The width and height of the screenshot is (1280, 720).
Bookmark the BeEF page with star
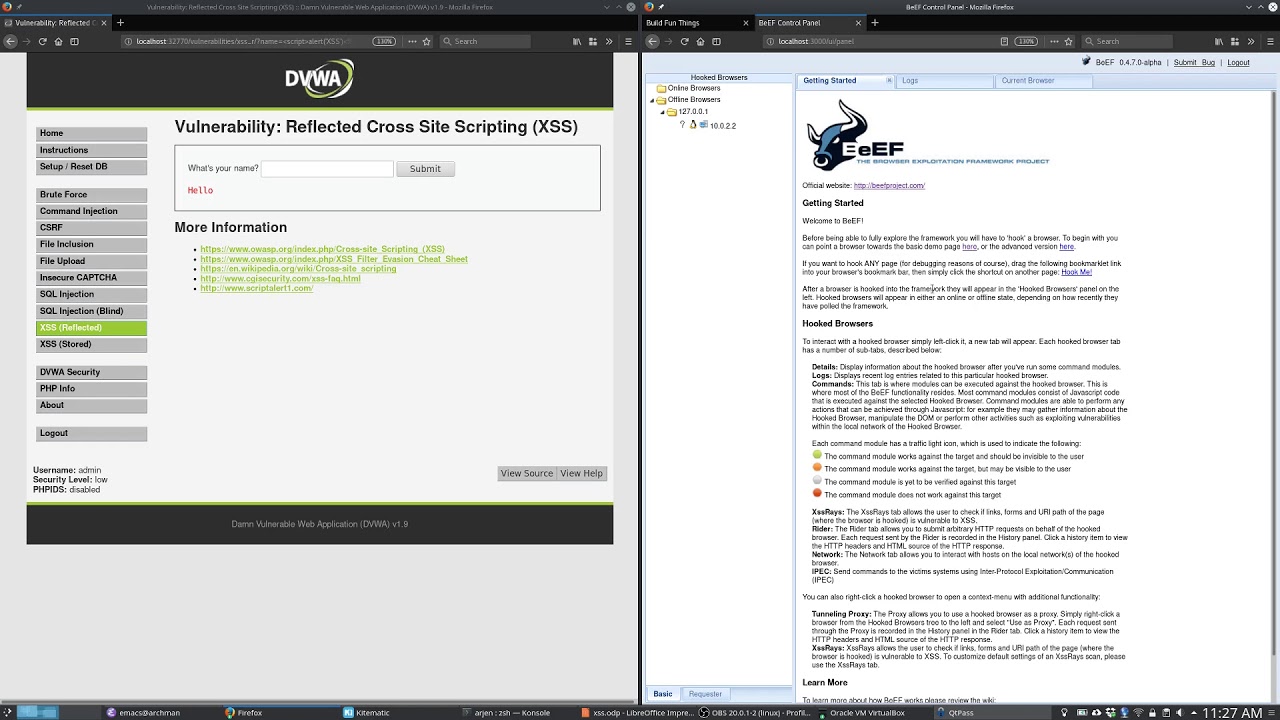[1068, 41]
